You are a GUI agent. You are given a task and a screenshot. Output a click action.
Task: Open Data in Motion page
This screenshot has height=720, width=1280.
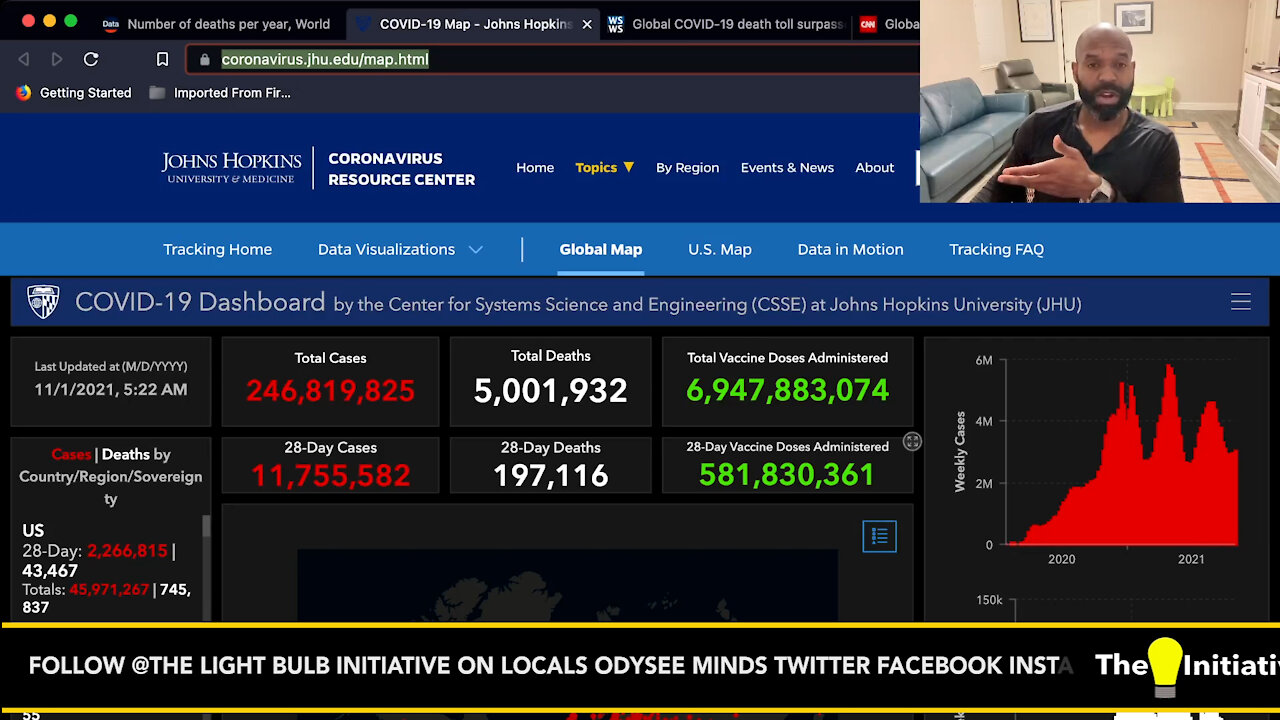(x=850, y=249)
